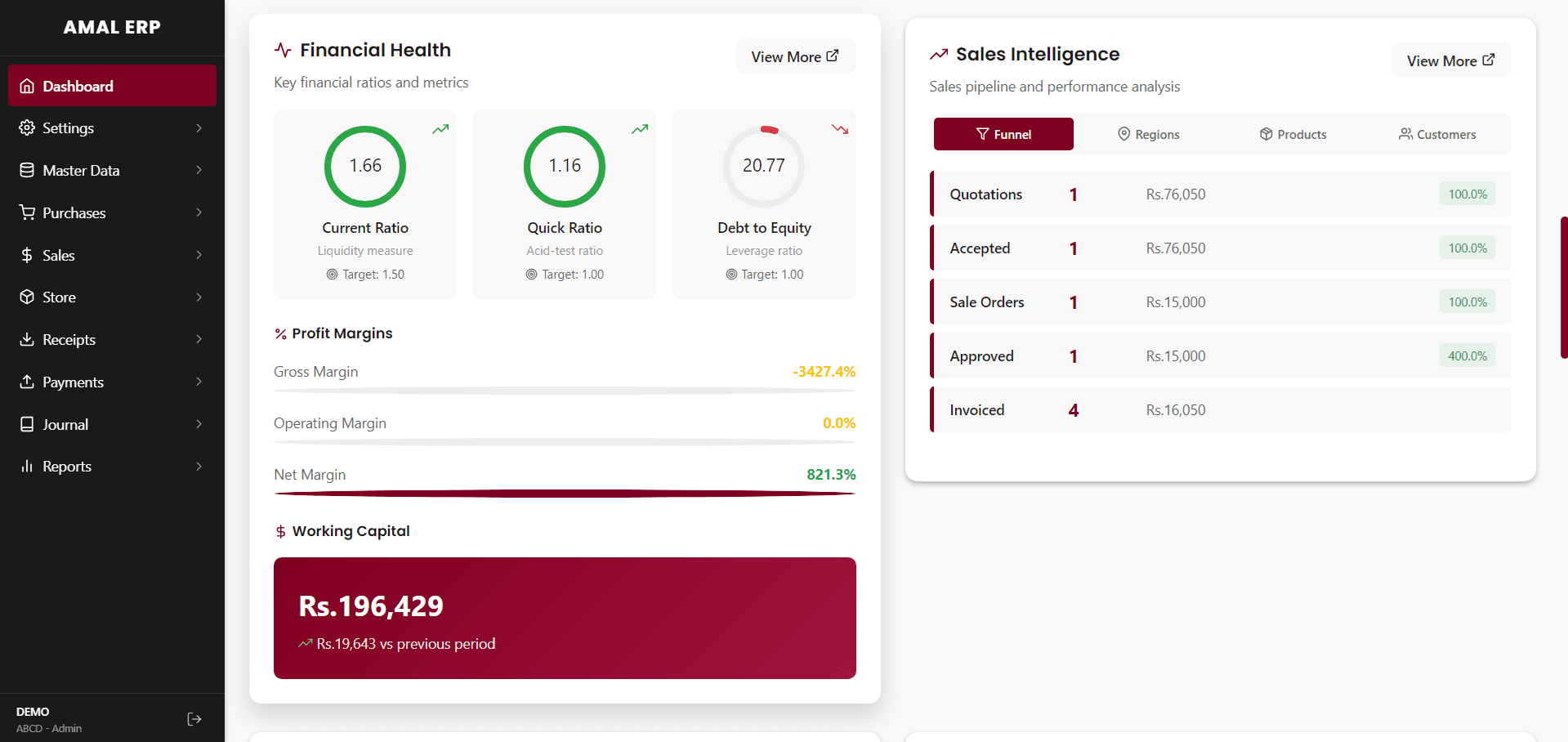Click the page vertical scrollbar
The height and width of the screenshot is (742, 1568).
[x=1563, y=287]
